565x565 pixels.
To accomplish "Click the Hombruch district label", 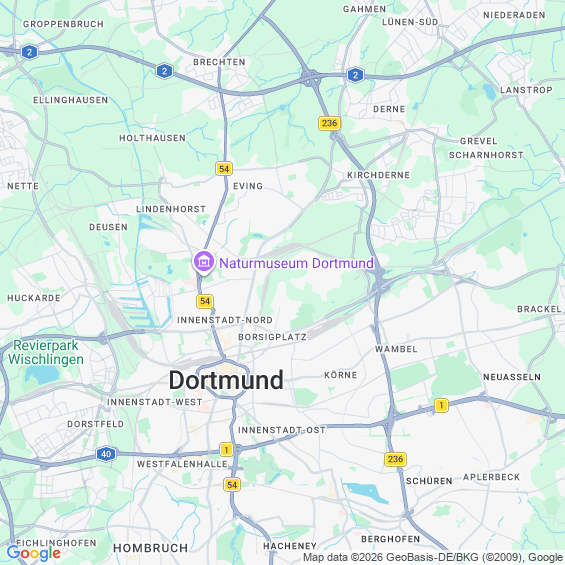I will click(151, 548).
